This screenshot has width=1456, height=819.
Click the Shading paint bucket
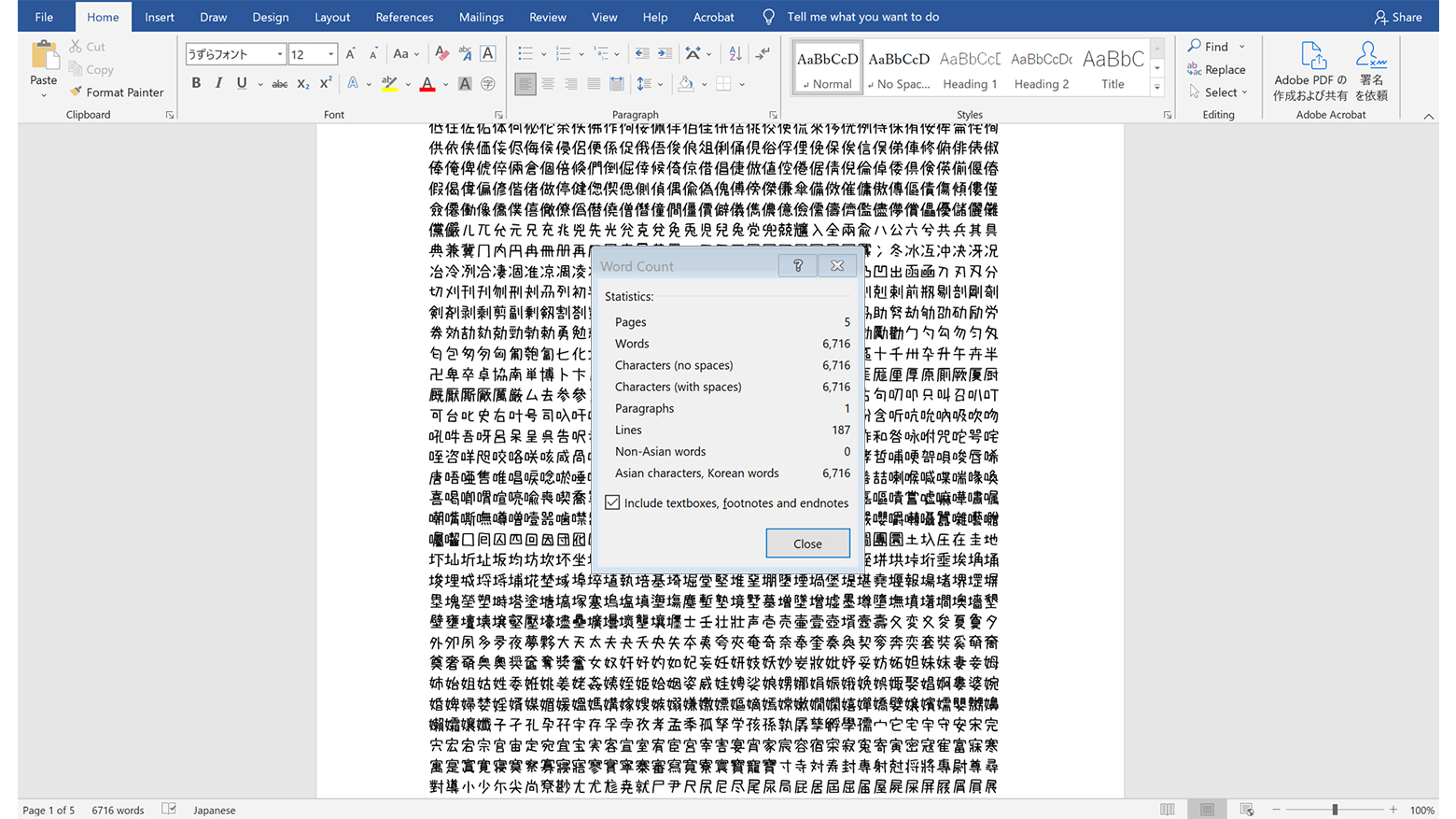point(686,83)
